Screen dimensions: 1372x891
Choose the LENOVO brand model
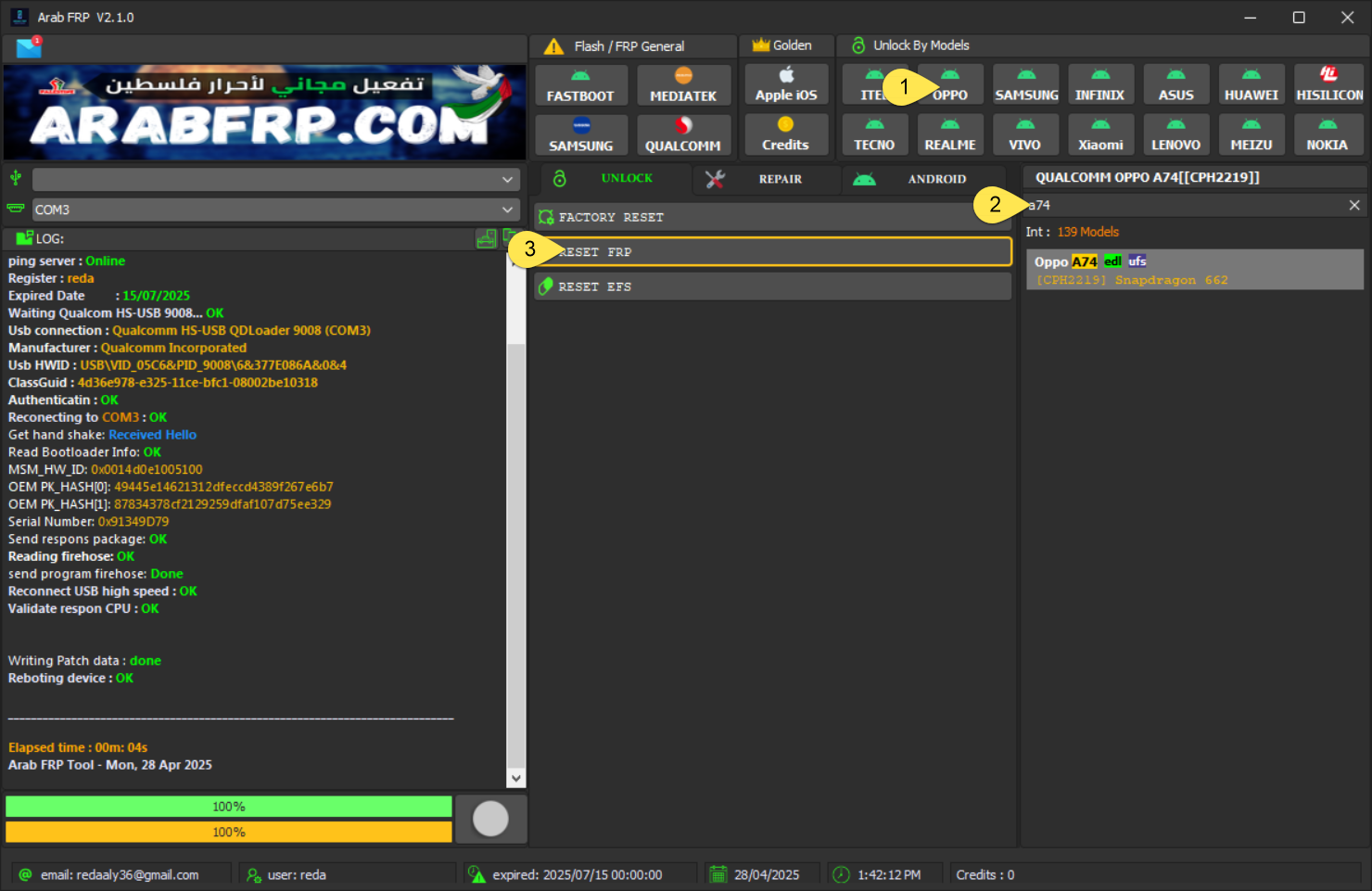tap(1176, 134)
